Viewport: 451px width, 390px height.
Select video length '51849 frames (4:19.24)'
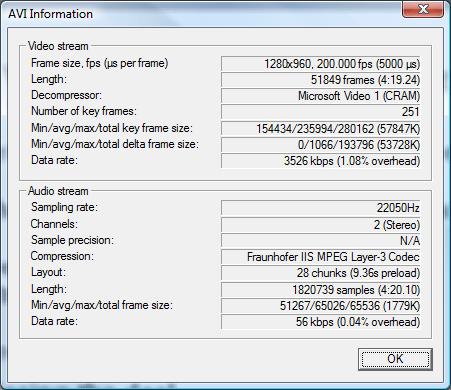(x=321, y=80)
